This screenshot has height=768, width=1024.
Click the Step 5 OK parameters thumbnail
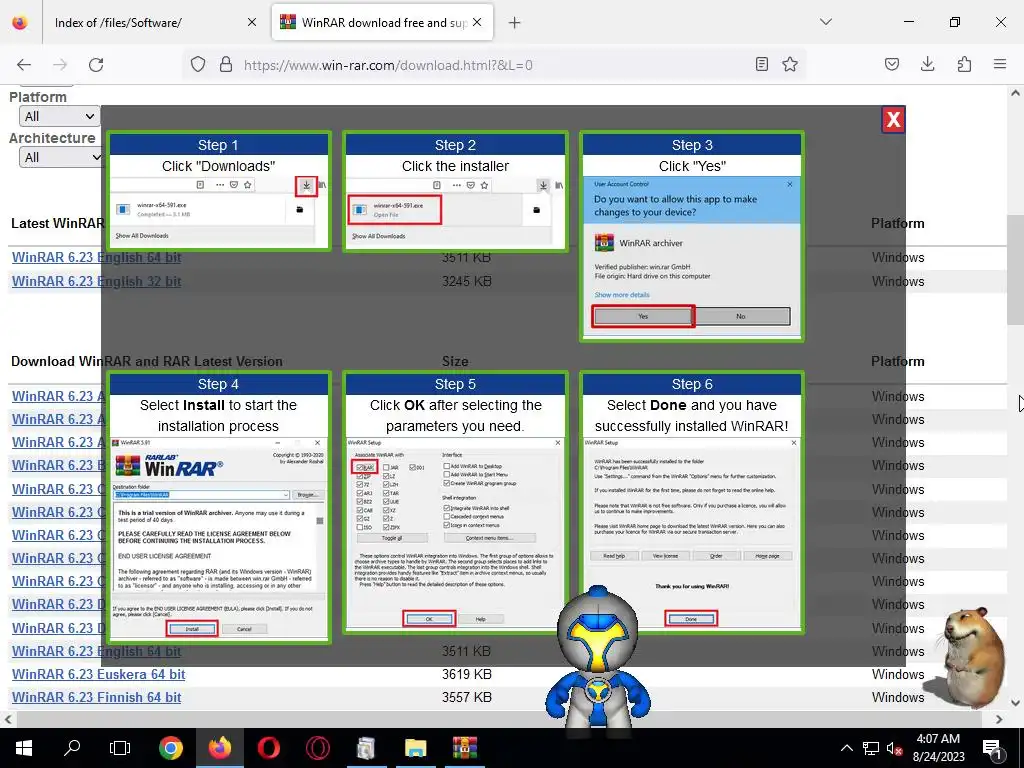tap(455, 502)
